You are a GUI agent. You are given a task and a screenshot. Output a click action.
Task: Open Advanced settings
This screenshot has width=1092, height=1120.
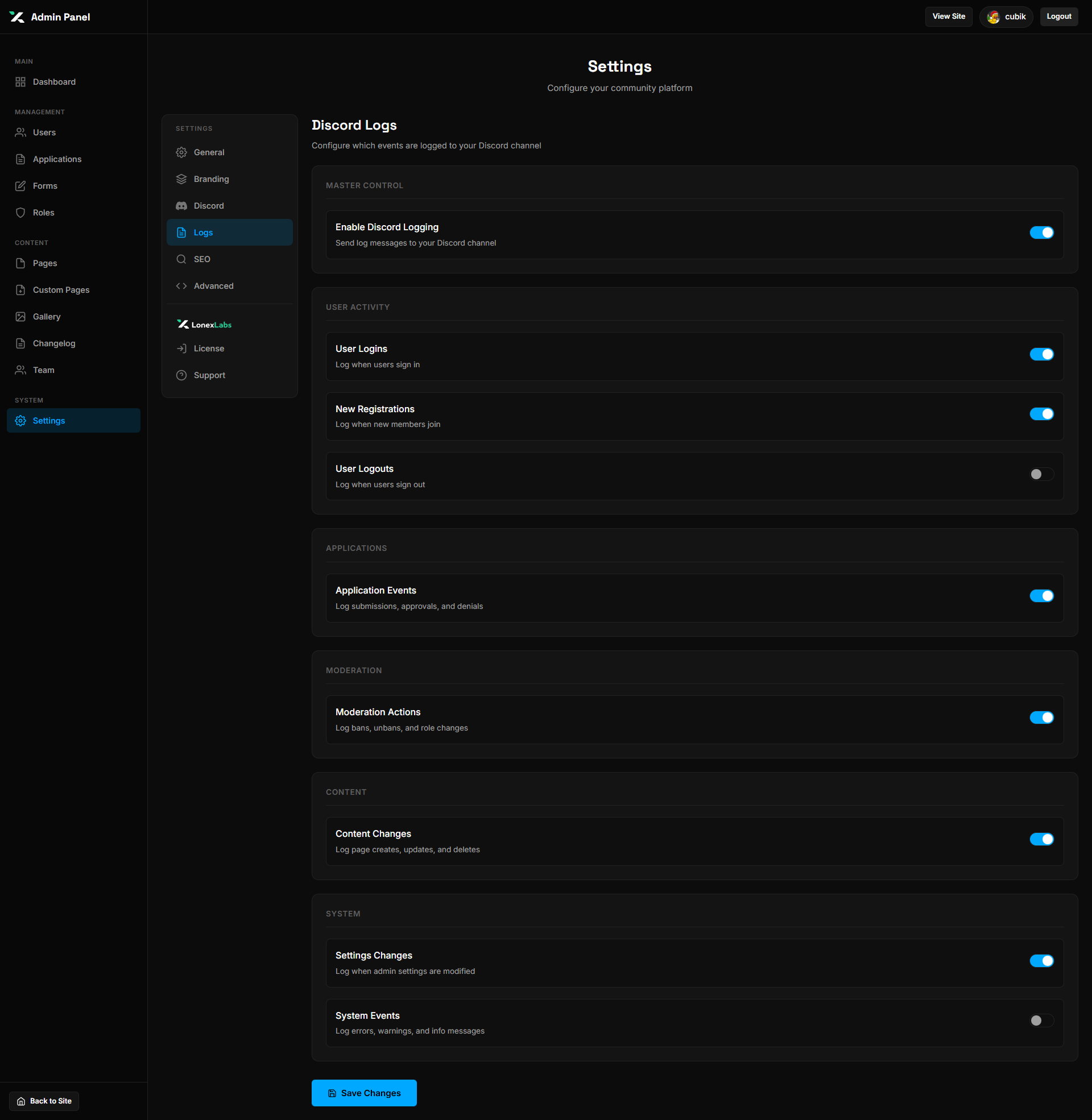[x=229, y=286]
